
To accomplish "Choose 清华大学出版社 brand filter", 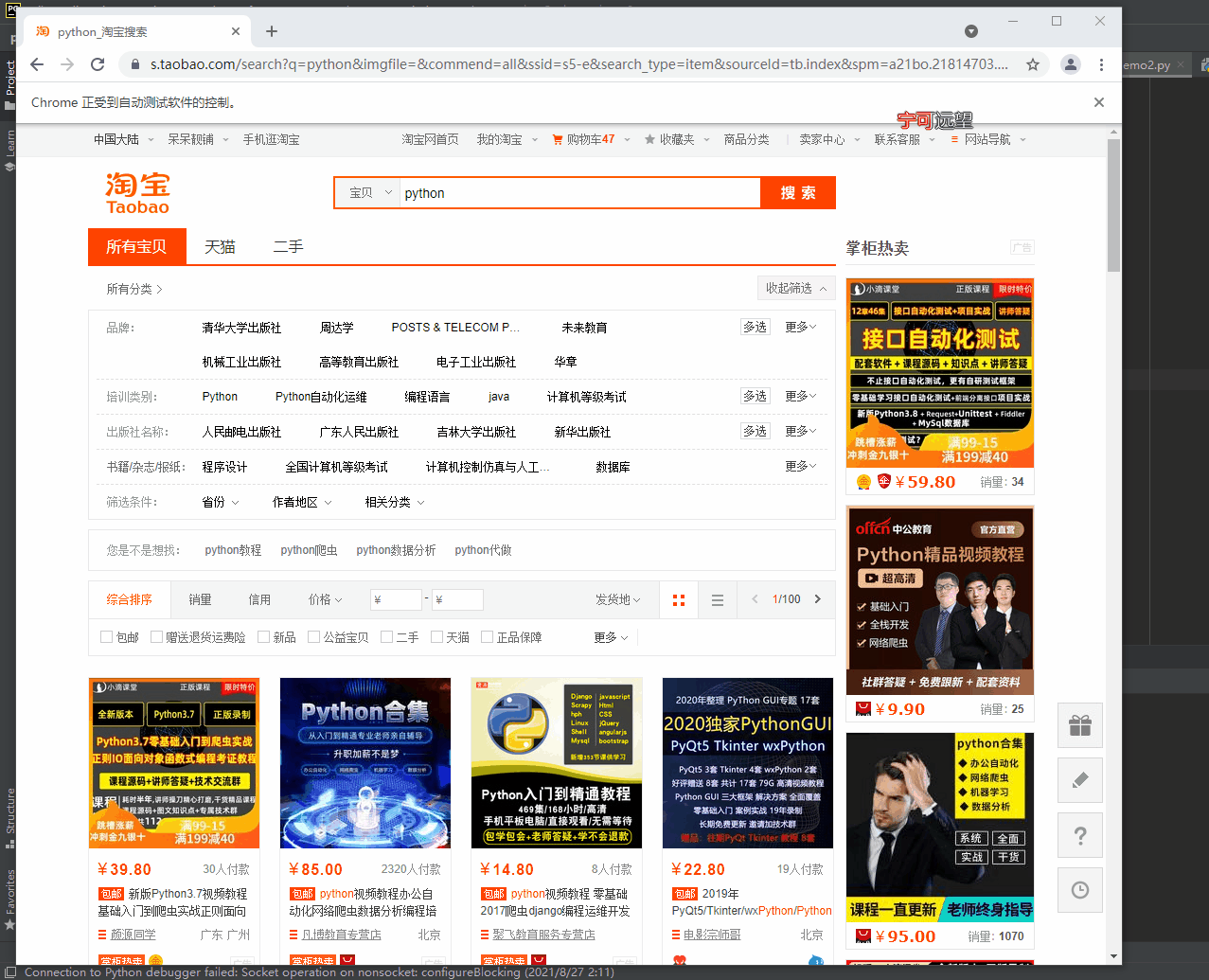I will point(241,328).
